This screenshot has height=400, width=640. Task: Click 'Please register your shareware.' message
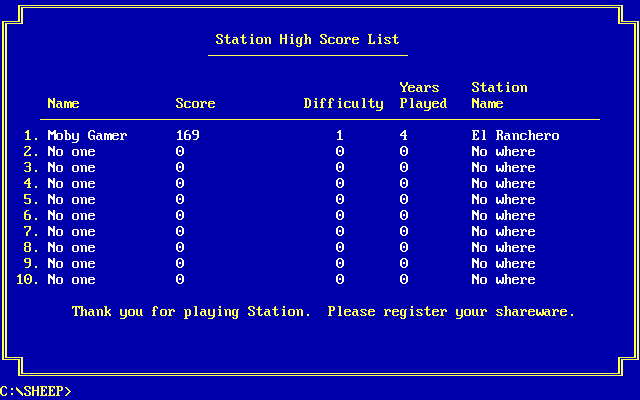(x=451, y=312)
